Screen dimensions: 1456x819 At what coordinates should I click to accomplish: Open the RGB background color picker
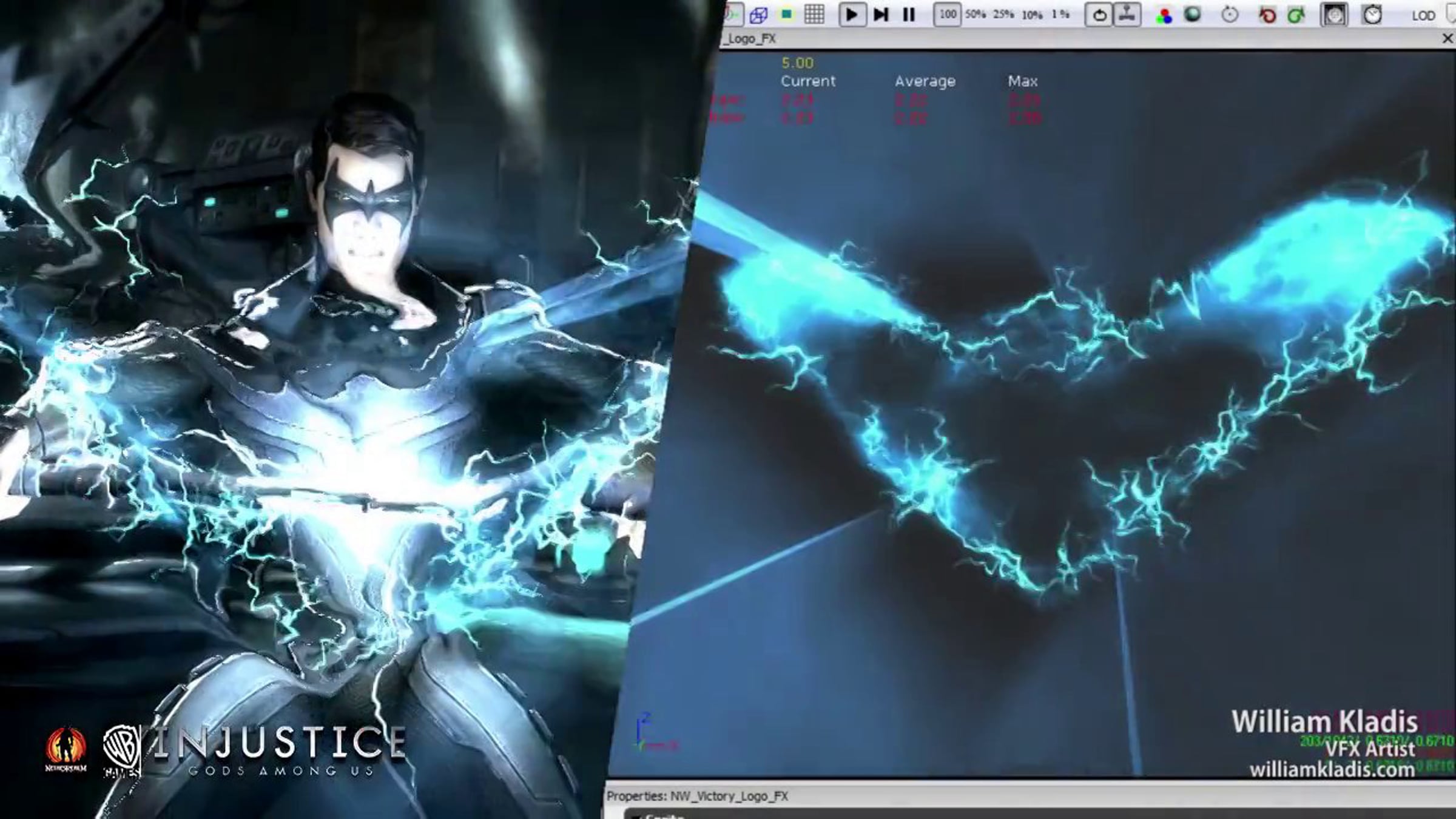(1164, 15)
